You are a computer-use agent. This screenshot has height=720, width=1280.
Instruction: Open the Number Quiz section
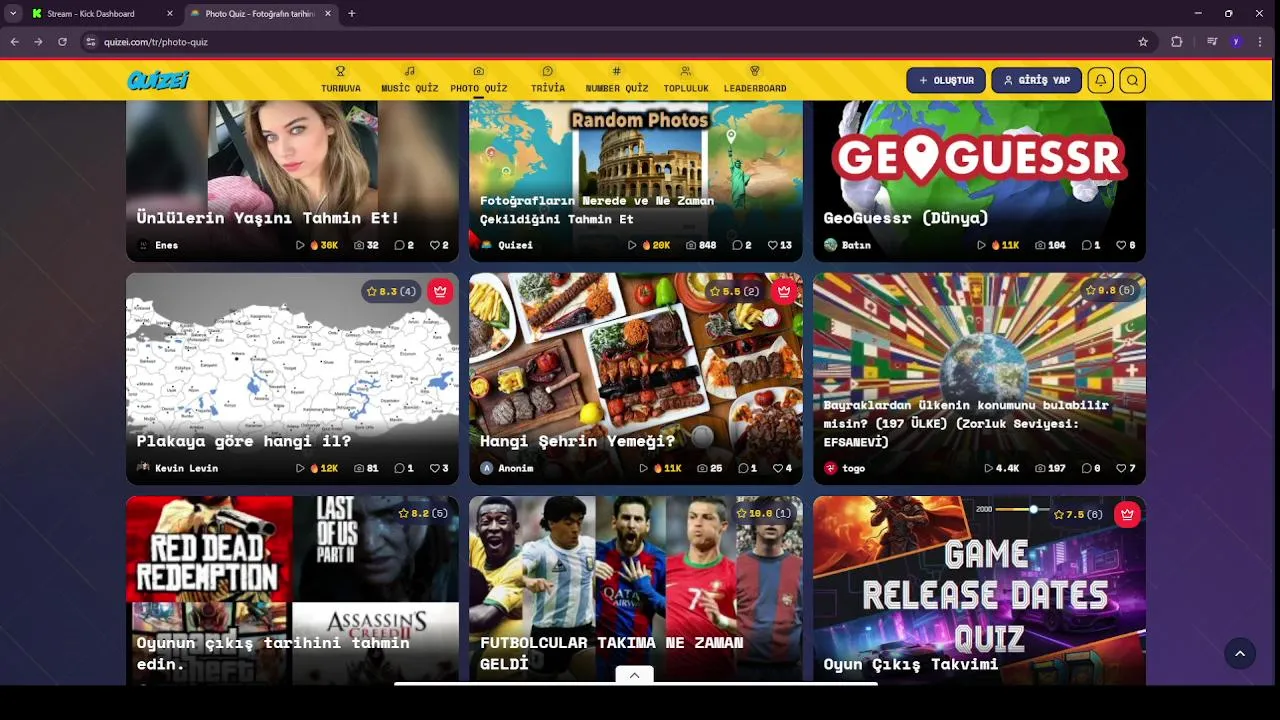pyautogui.click(x=617, y=80)
